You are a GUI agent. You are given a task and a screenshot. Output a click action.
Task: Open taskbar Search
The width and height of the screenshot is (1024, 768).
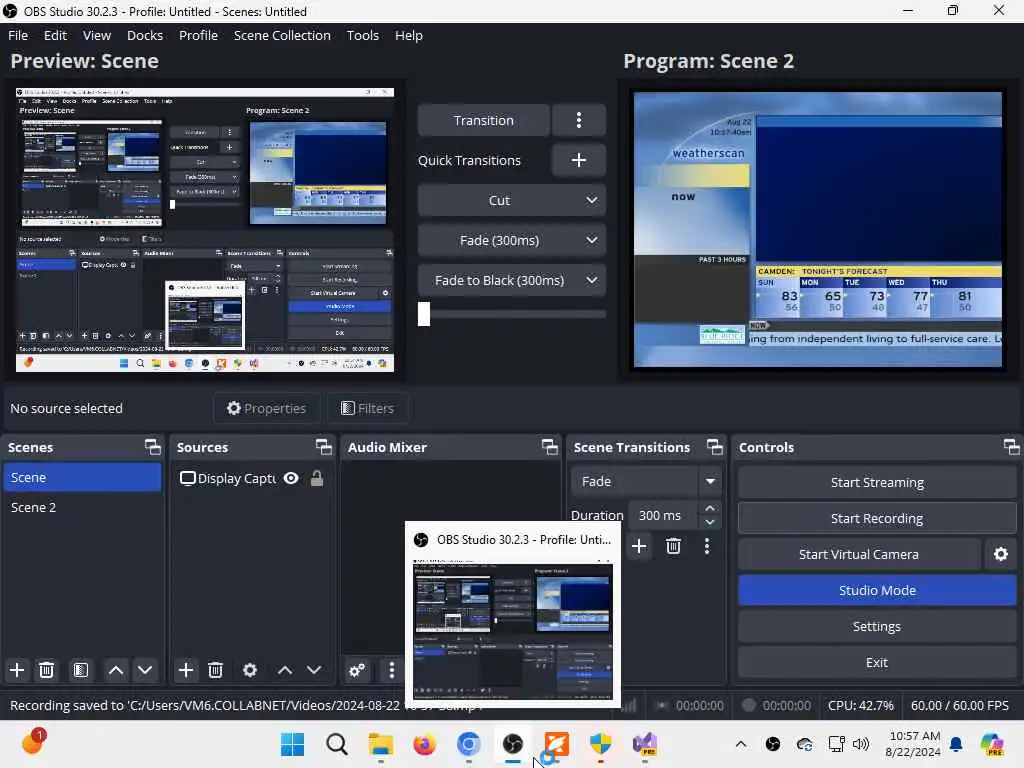point(336,744)
